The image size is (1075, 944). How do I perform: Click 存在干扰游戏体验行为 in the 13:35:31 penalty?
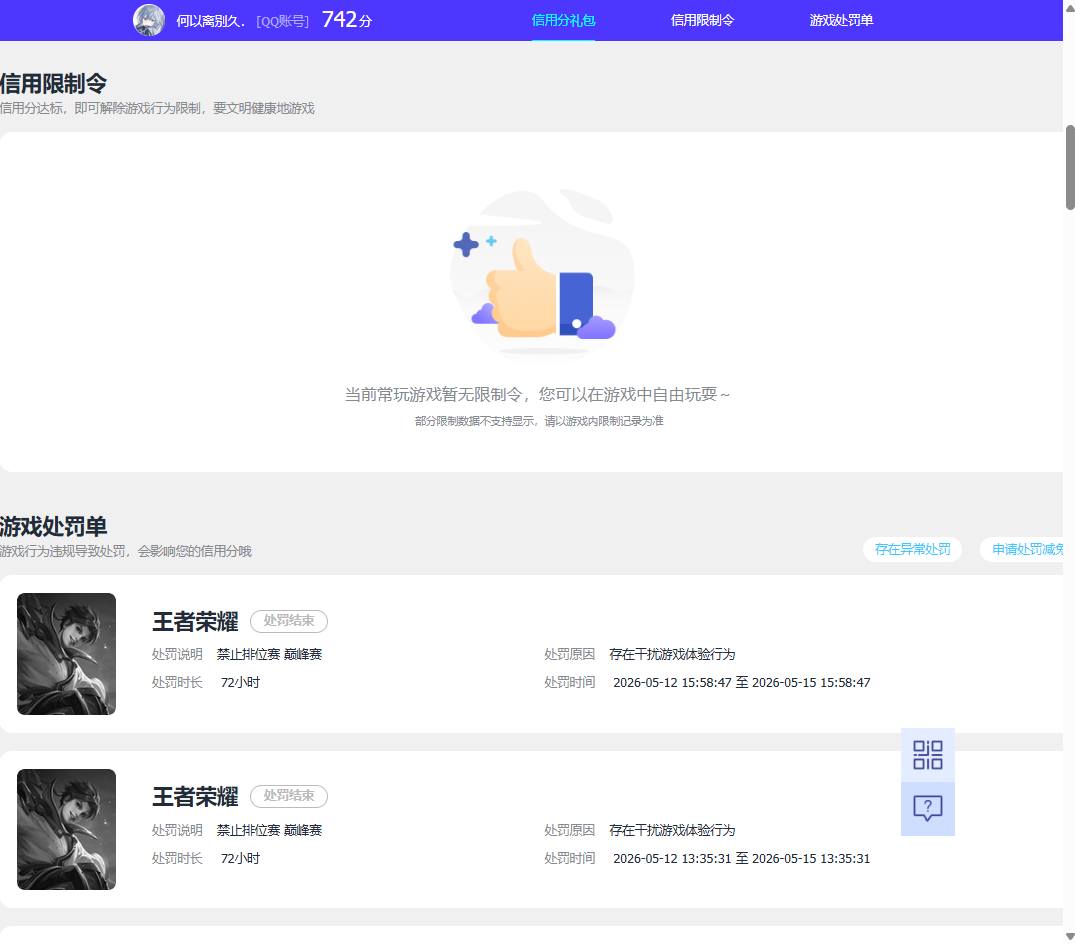(x=672, y=830)
